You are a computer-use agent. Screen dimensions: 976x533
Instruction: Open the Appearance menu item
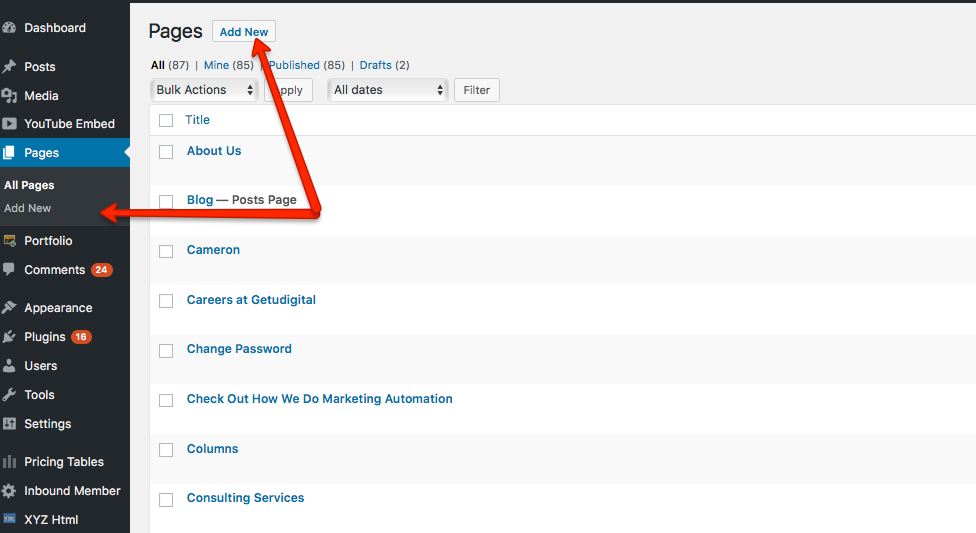point(58,308)
